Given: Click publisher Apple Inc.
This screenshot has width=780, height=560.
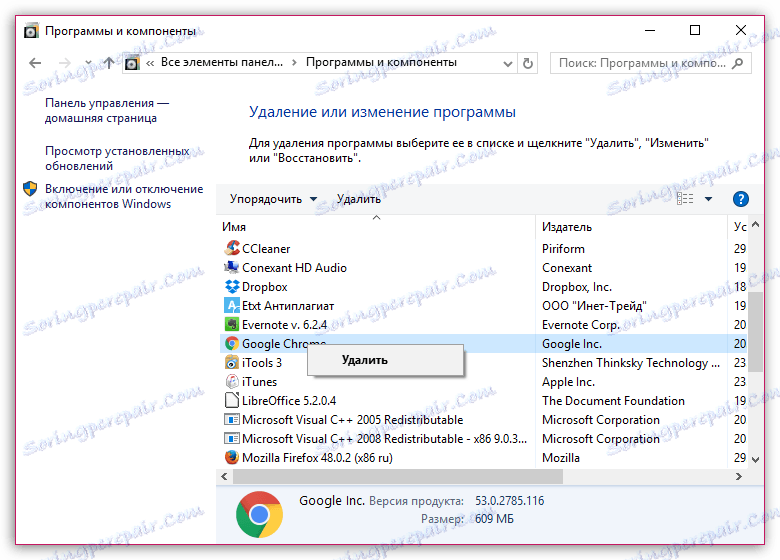Looking at the screenshot, I should click(568, 382).
